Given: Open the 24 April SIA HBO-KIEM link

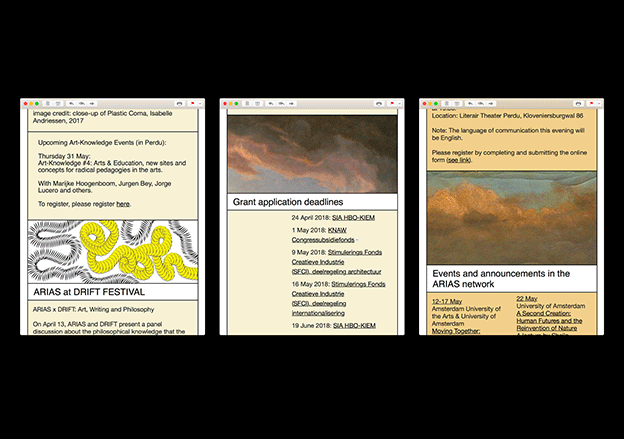Looking at the screenshot, I should tap(352, 217).
